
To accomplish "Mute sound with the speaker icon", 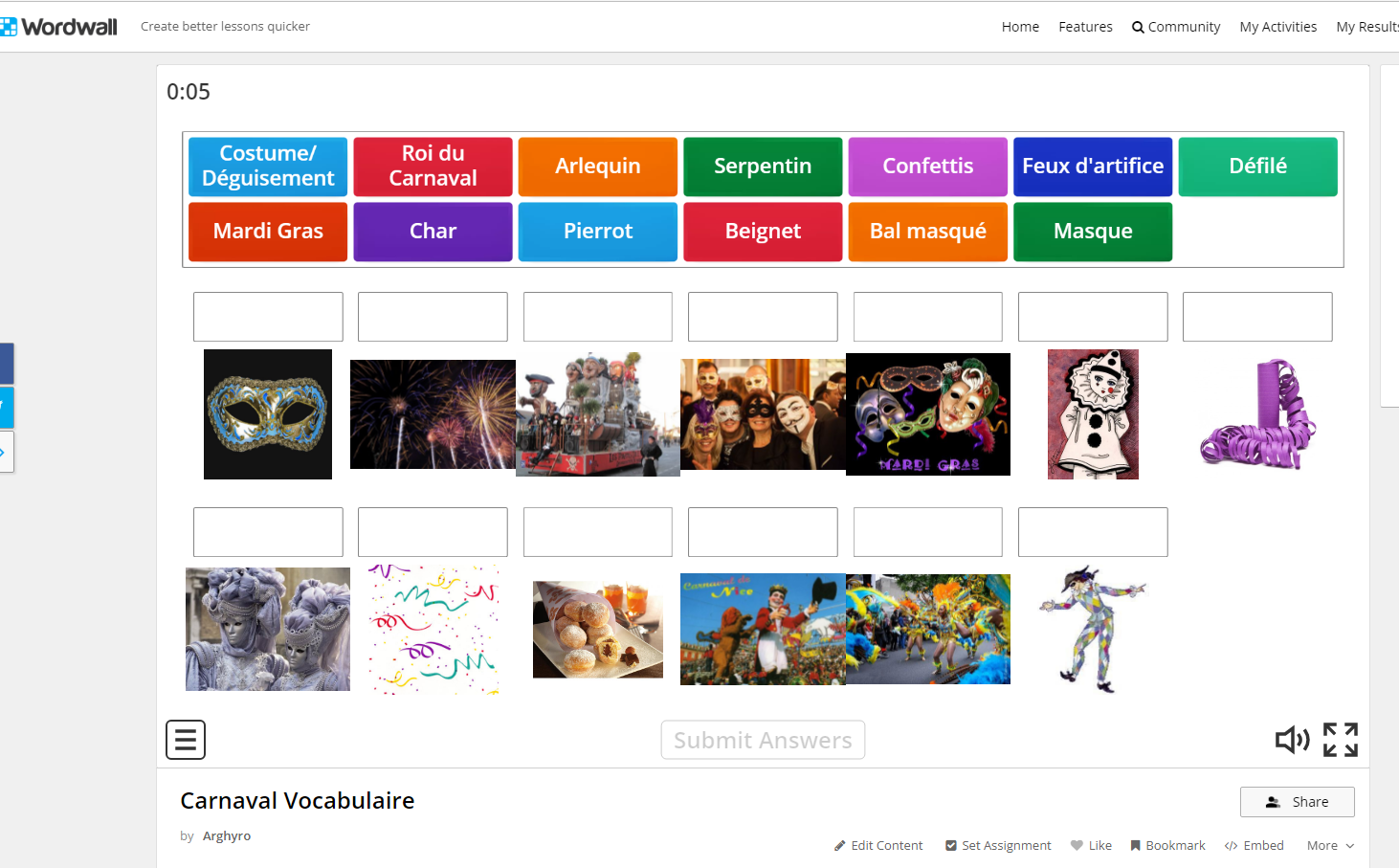I will [x=1292, y=740].
